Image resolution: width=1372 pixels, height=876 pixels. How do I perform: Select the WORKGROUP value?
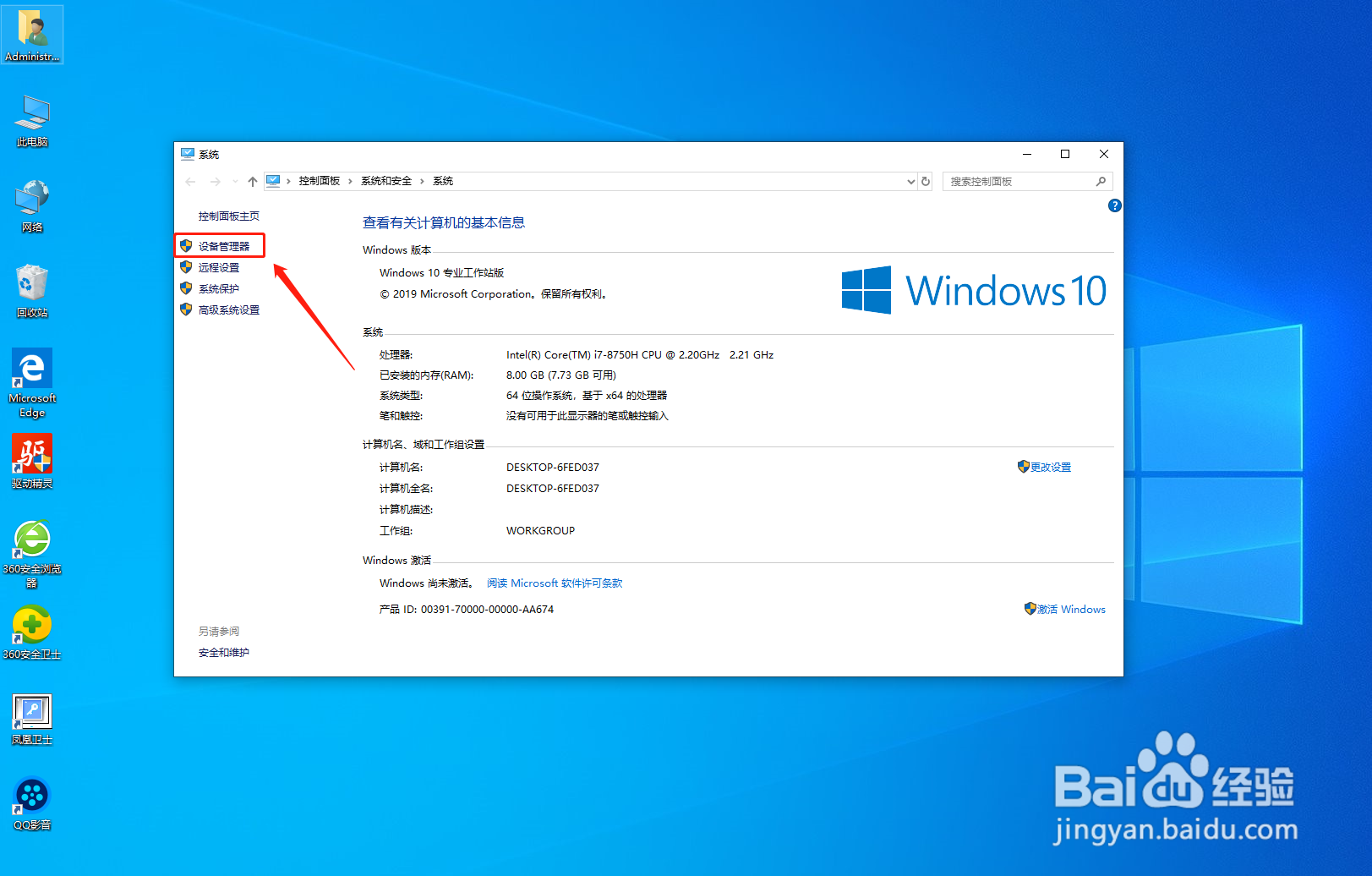540,531
